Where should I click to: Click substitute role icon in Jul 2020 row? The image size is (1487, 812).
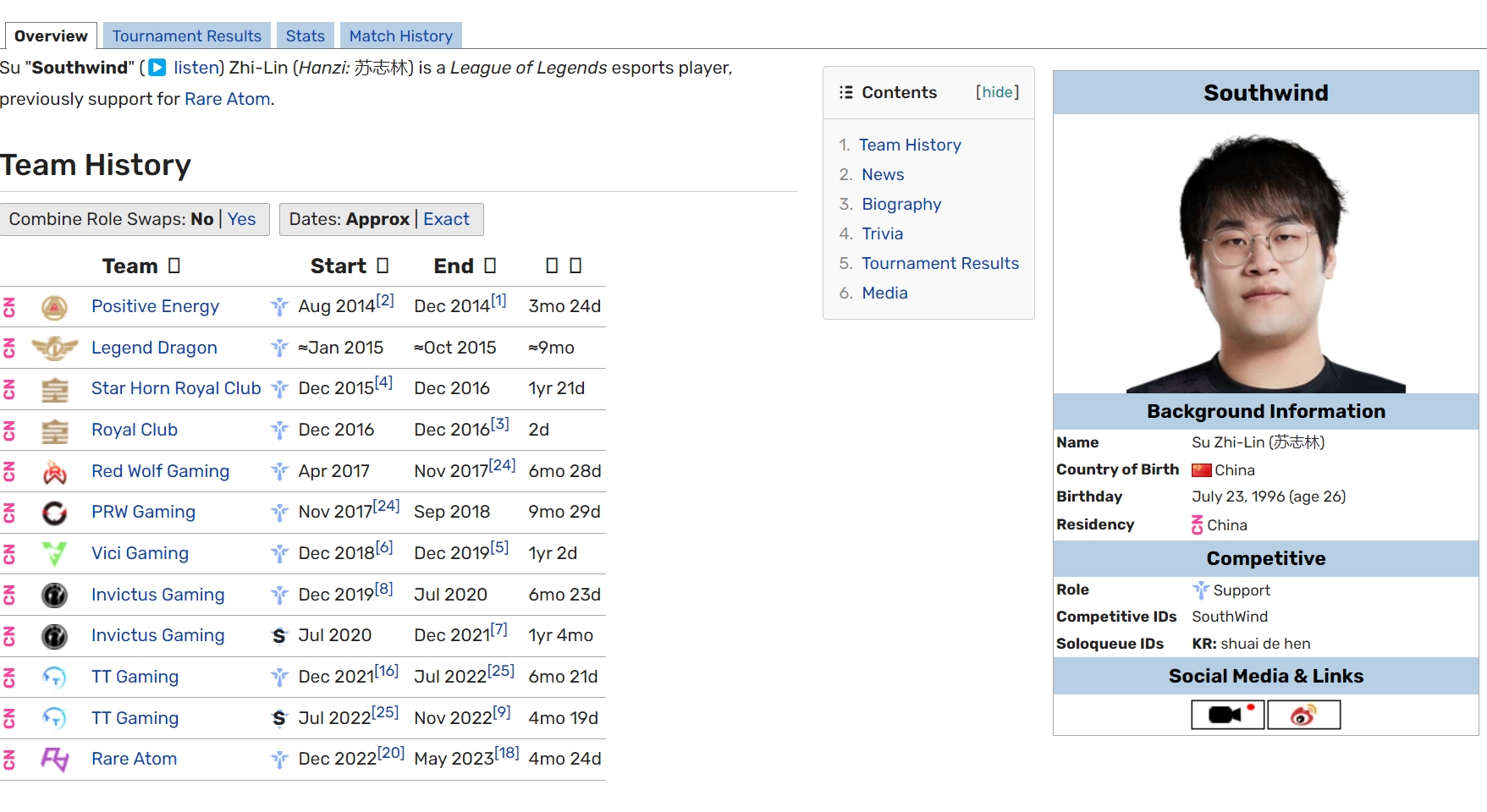pyautogui.click(x=280, y=635)
